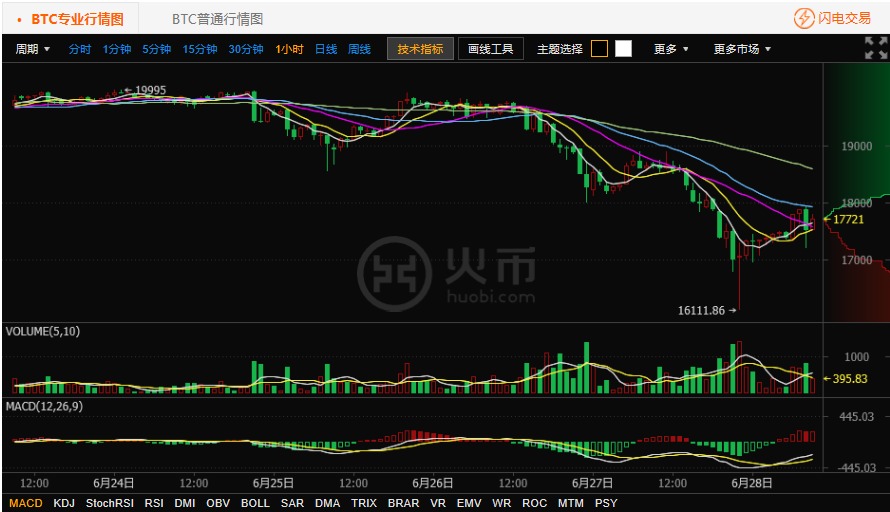Select the KDJ indicator

point(64,503)
